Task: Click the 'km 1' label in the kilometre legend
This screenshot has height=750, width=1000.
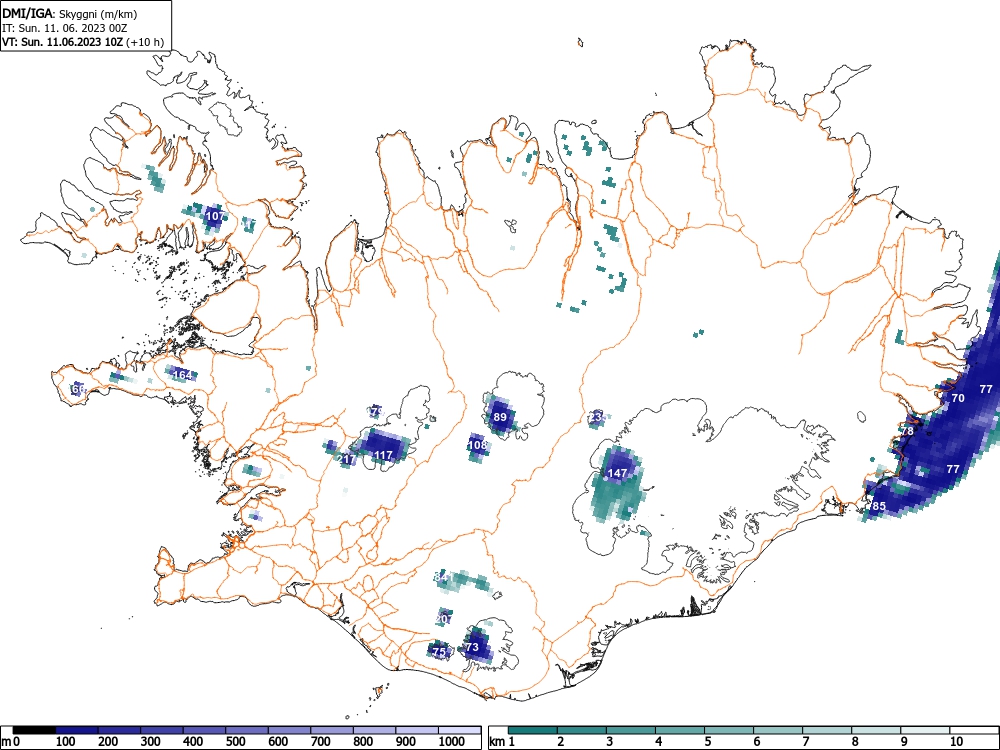Action: point(502,742)
